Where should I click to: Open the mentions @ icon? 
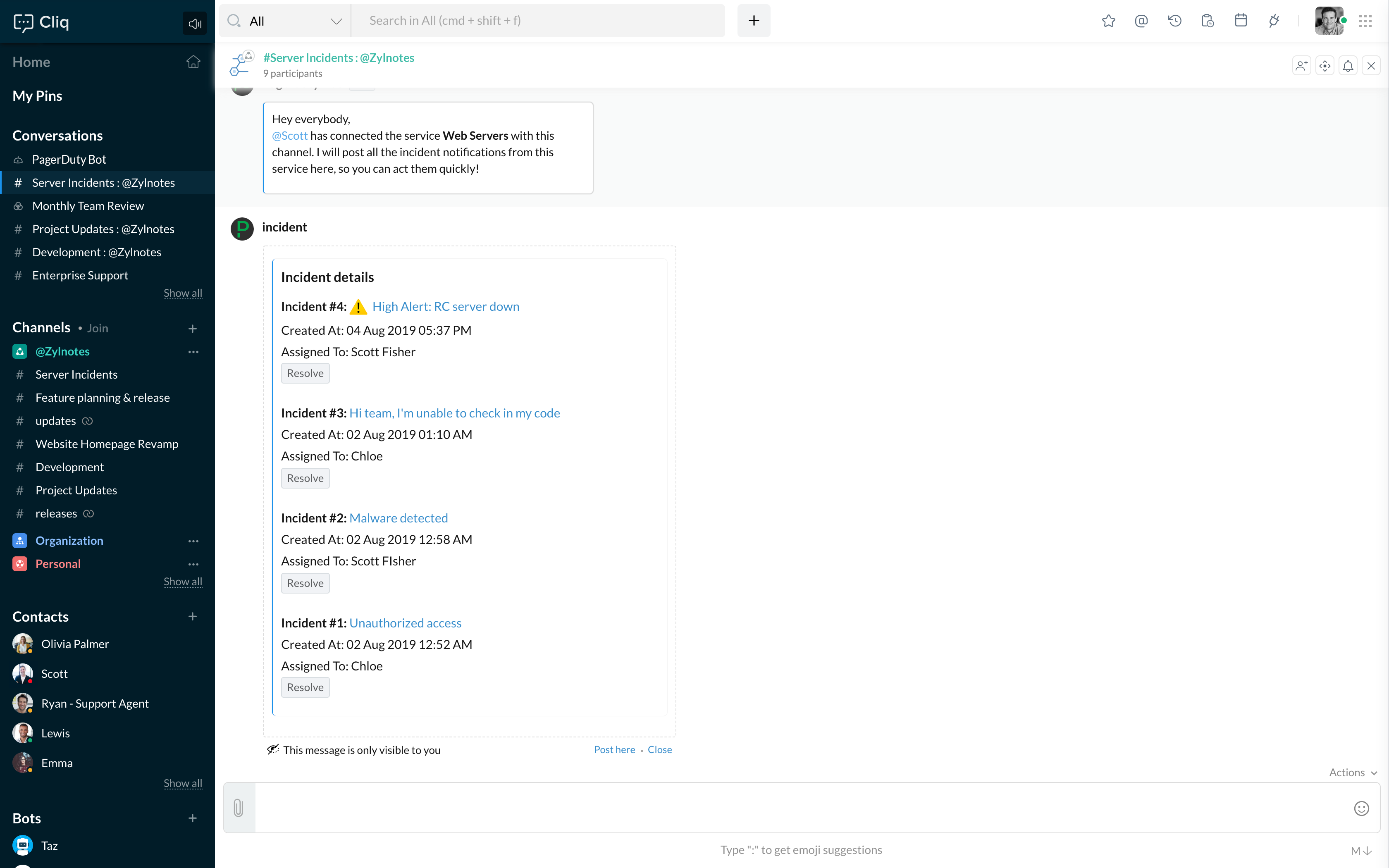point(1141,21)
